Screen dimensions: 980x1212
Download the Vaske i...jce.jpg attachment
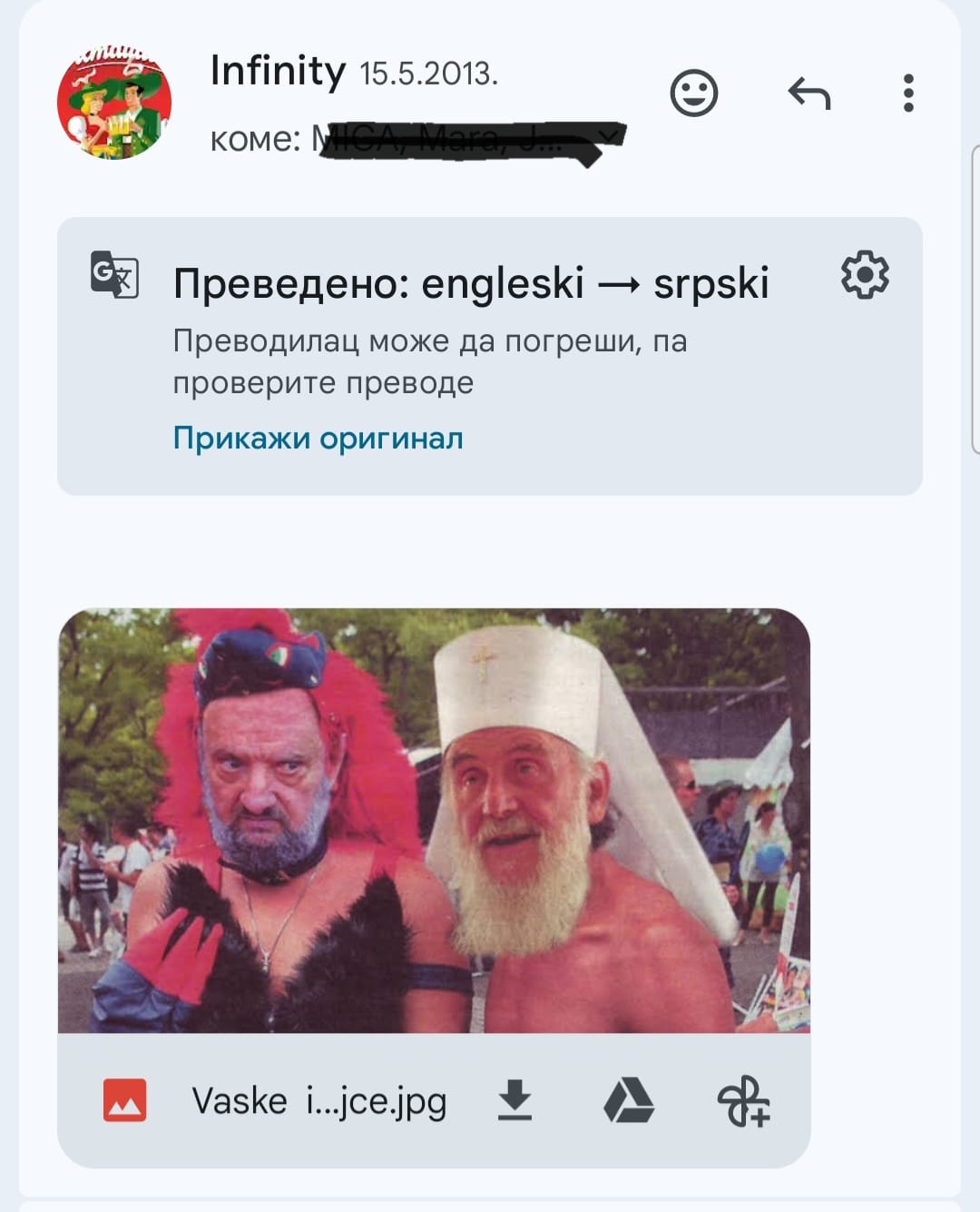(x=514, y=1100)
